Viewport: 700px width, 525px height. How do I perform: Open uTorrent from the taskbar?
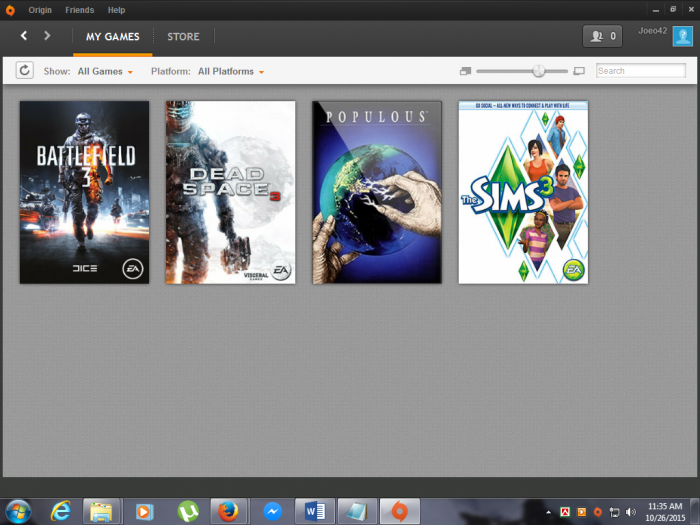coord(188,512)
